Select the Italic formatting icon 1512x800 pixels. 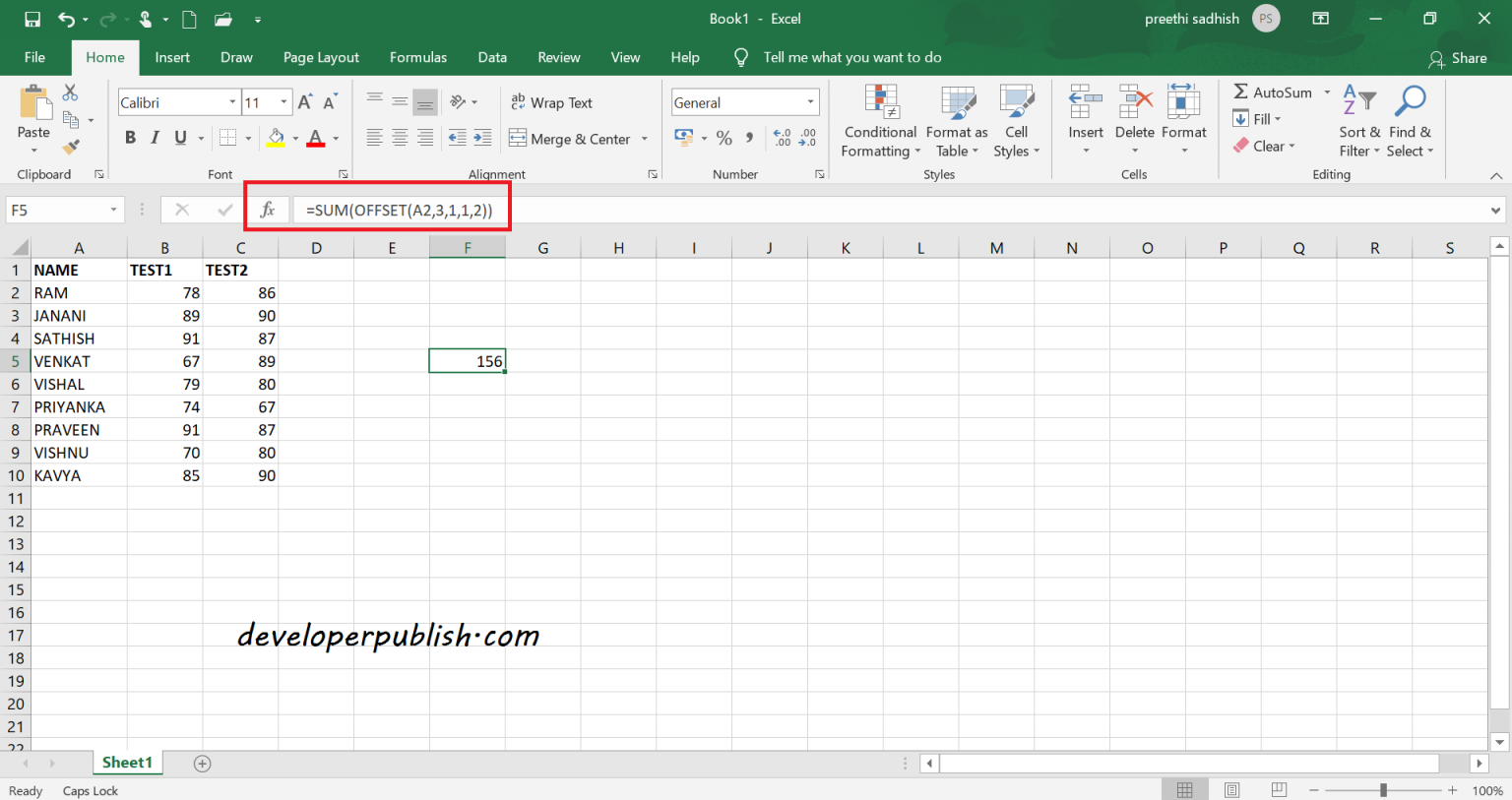point(155,137)
